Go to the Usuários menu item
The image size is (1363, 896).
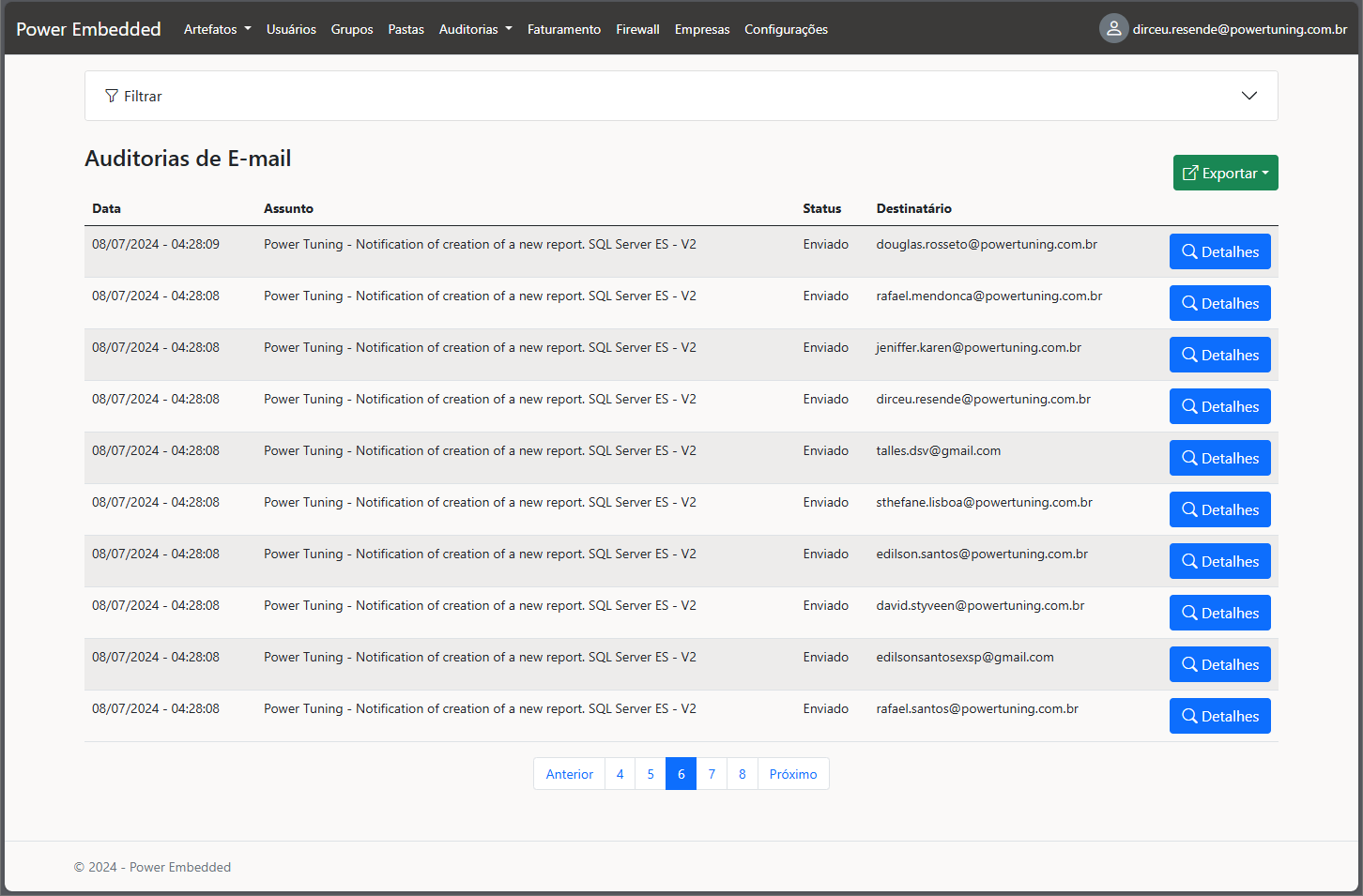291,29
